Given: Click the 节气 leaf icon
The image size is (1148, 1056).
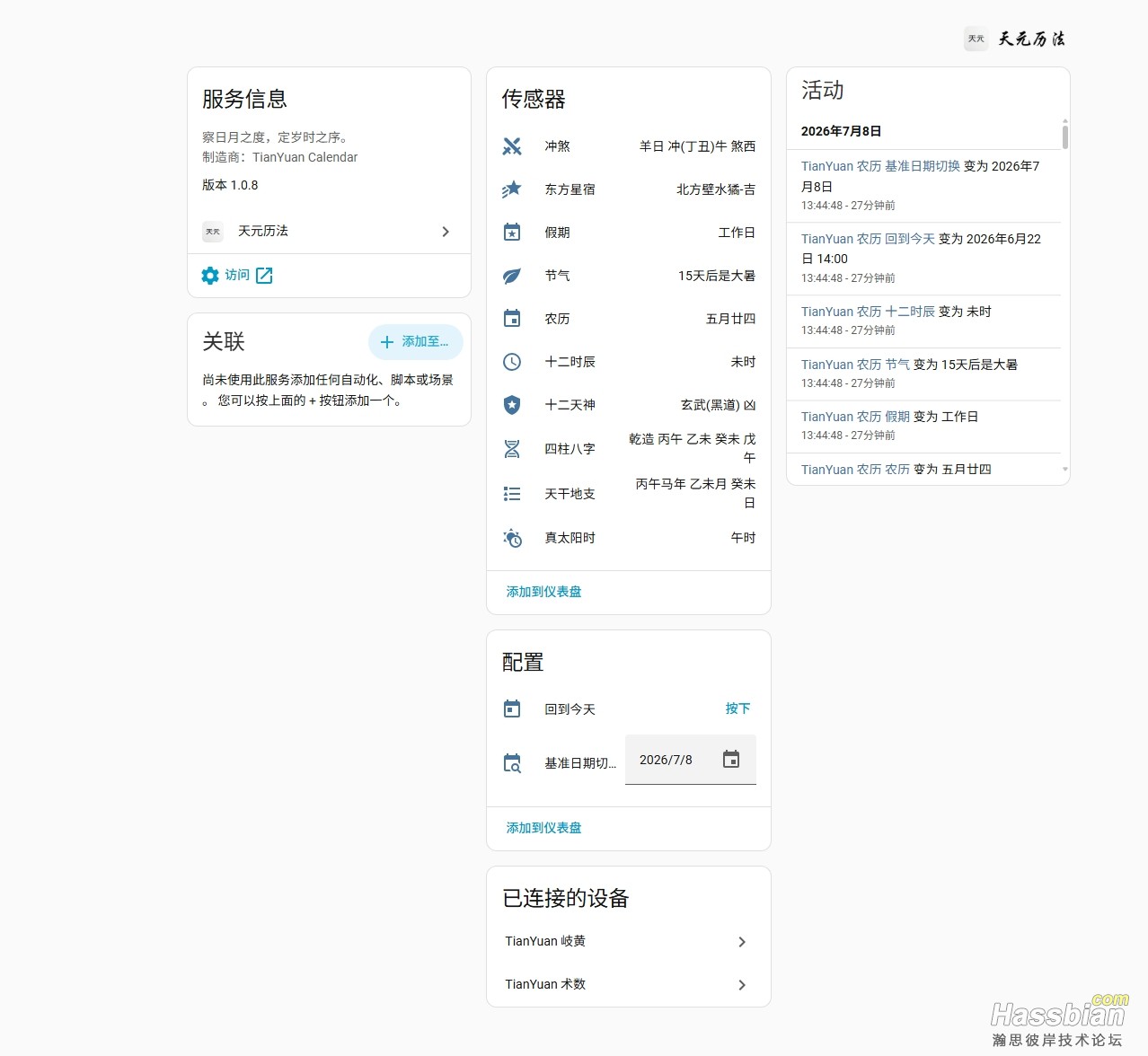Looking at the screenshot, I should tap(512, 276).
